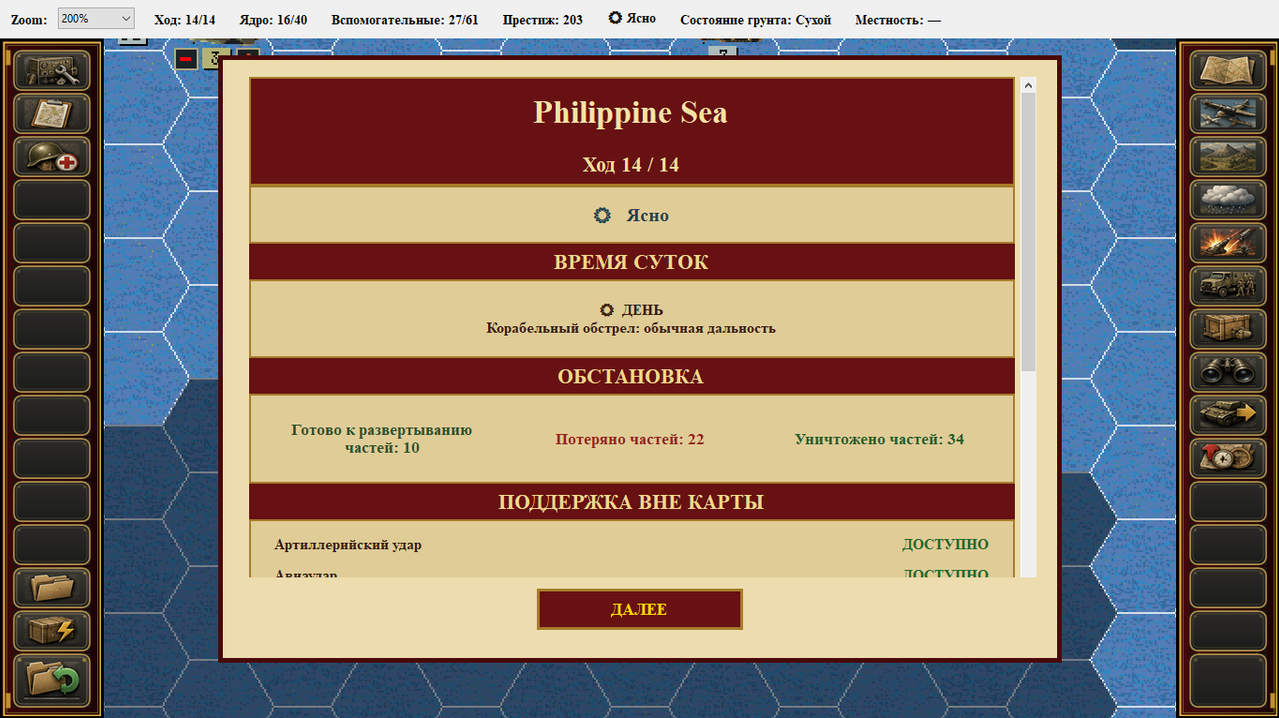Click the ДЕНЬ time-of-day label
The height and width of the screenshot is (718, 1279).
tap(642, 310)
